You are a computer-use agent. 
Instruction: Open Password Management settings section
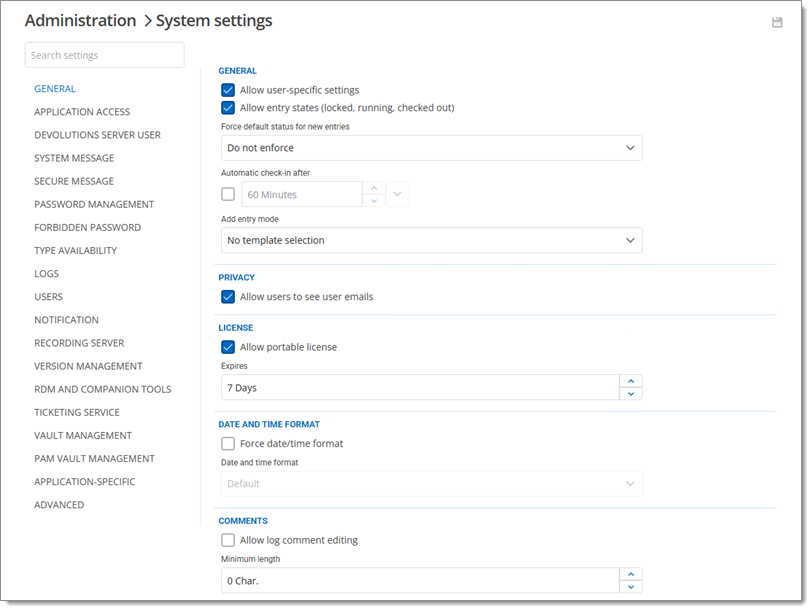(x=94, y=205)
